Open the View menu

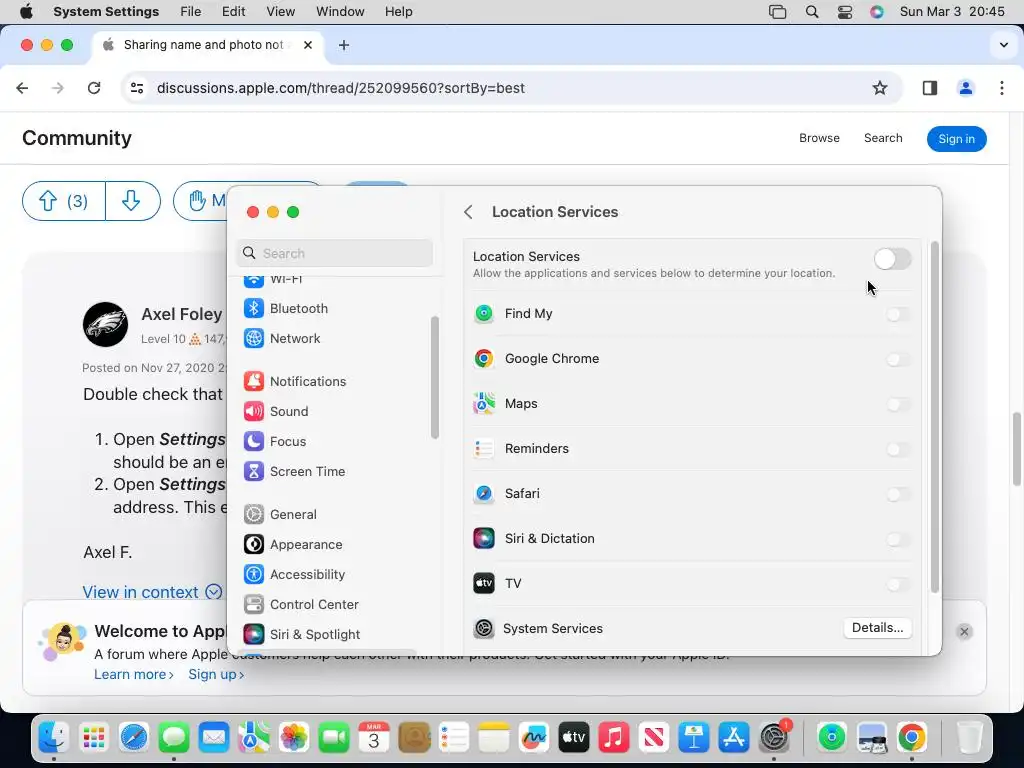pyautogui.click(x=281, y=12)
